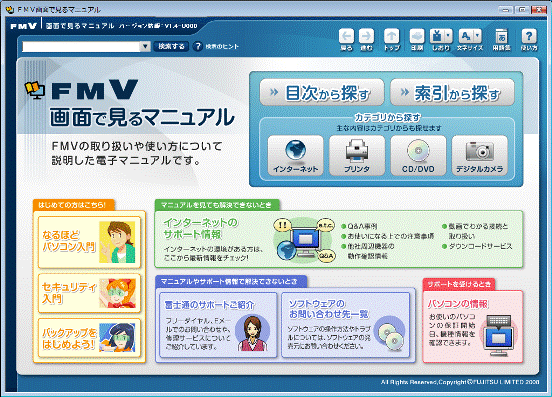Image resolution: width=552 pixels, height=397 pixels.
Task: Click the computer monitor info icon
Action: coord(498,334)
